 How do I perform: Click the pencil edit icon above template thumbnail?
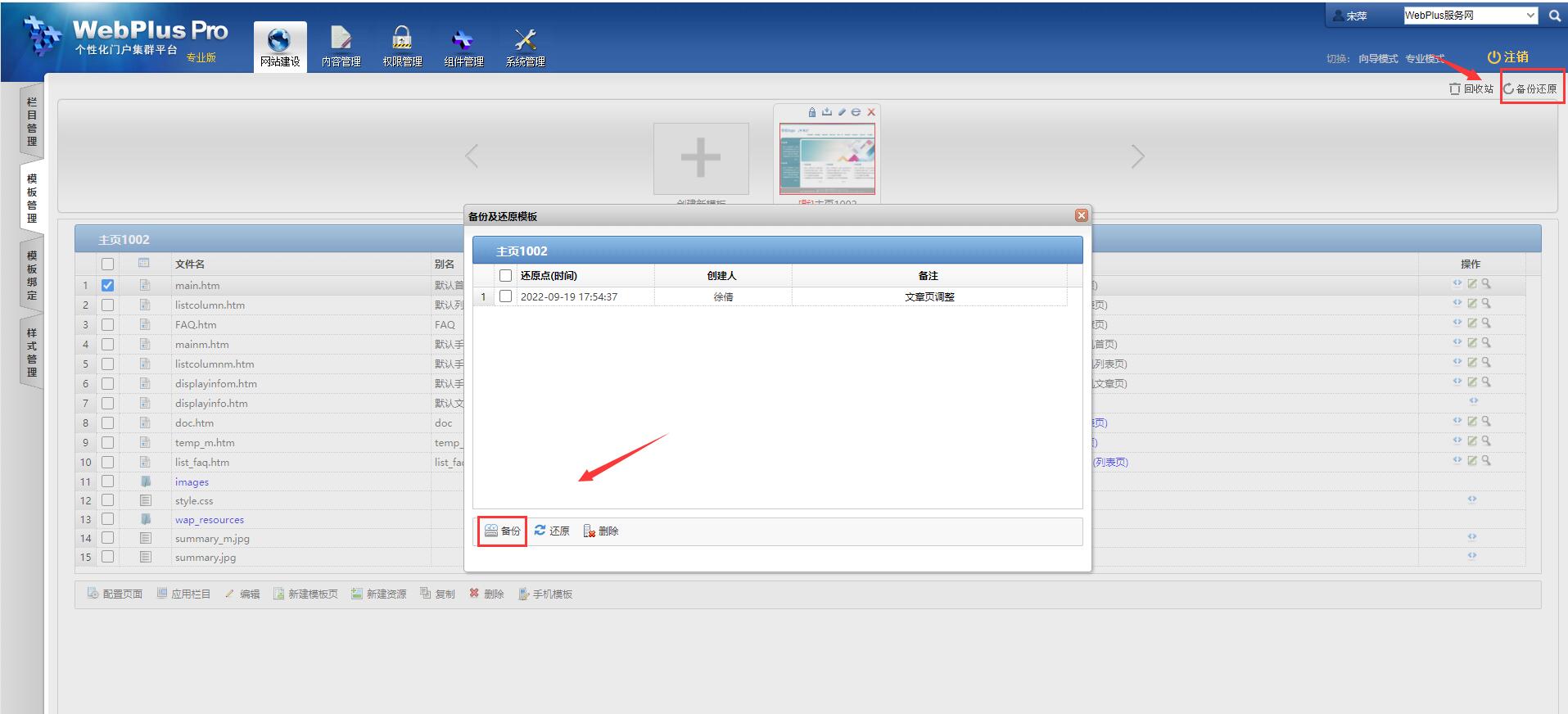click(x=842, y=112)
